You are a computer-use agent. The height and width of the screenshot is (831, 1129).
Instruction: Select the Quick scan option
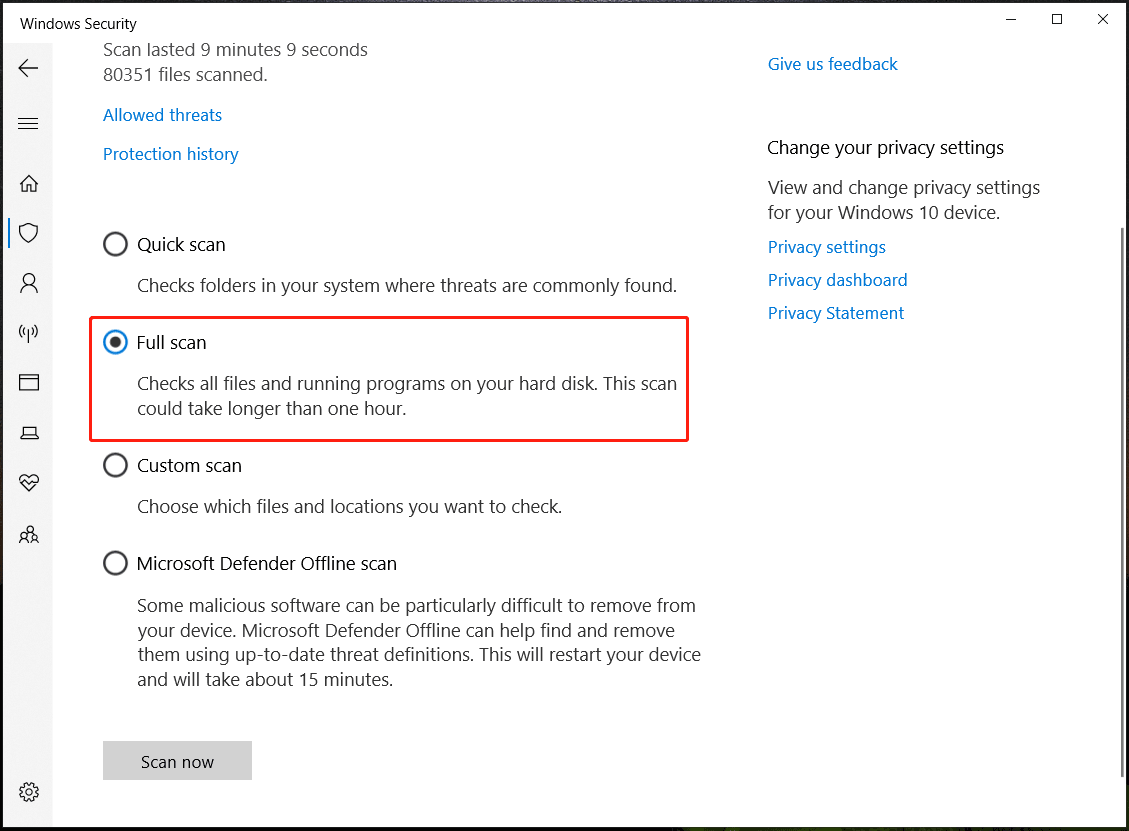115,243
